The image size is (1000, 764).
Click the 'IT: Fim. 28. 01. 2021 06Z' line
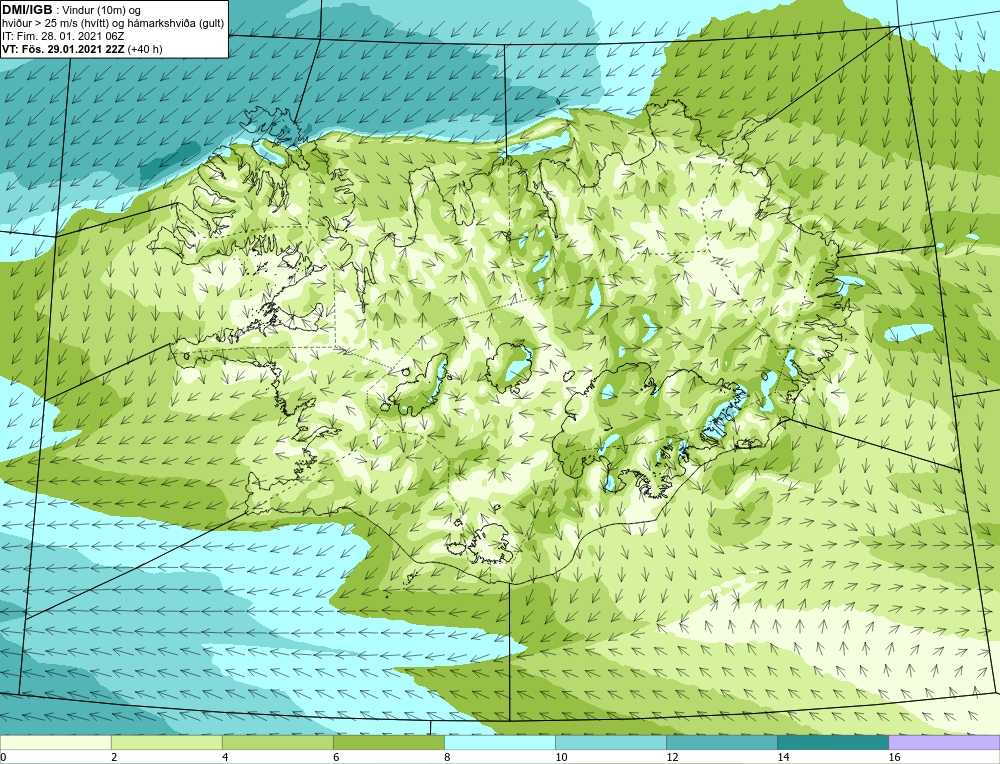click(x=63, y=36)
